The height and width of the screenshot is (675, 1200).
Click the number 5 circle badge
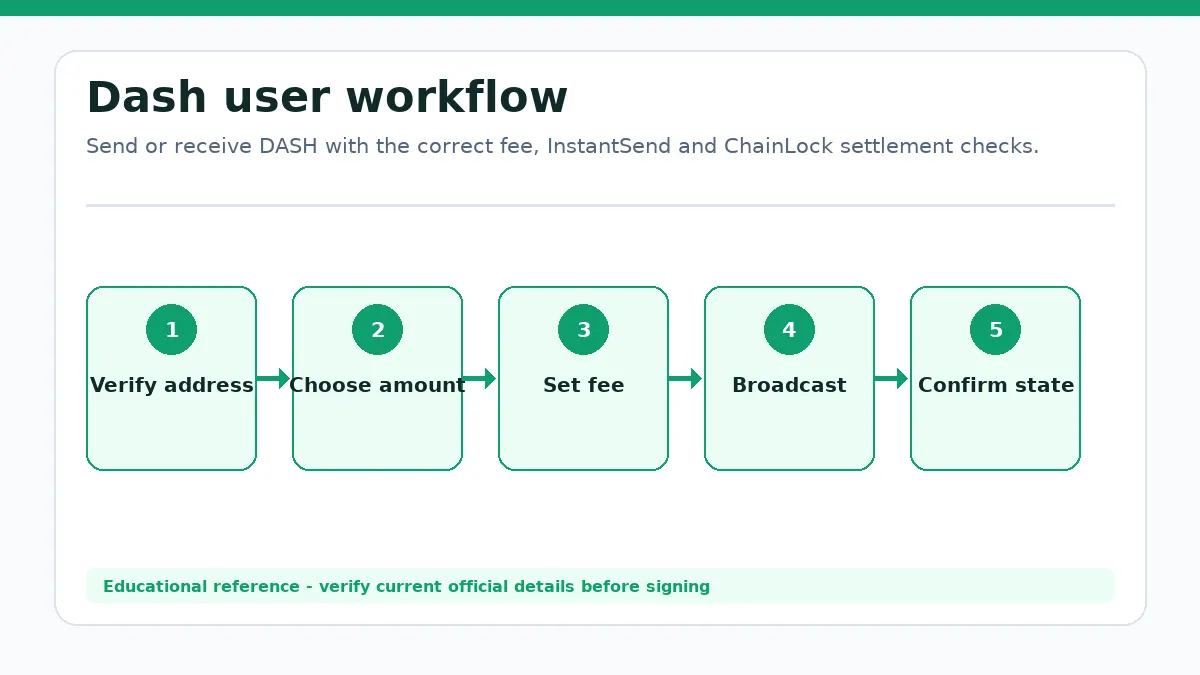coord(996,330)
